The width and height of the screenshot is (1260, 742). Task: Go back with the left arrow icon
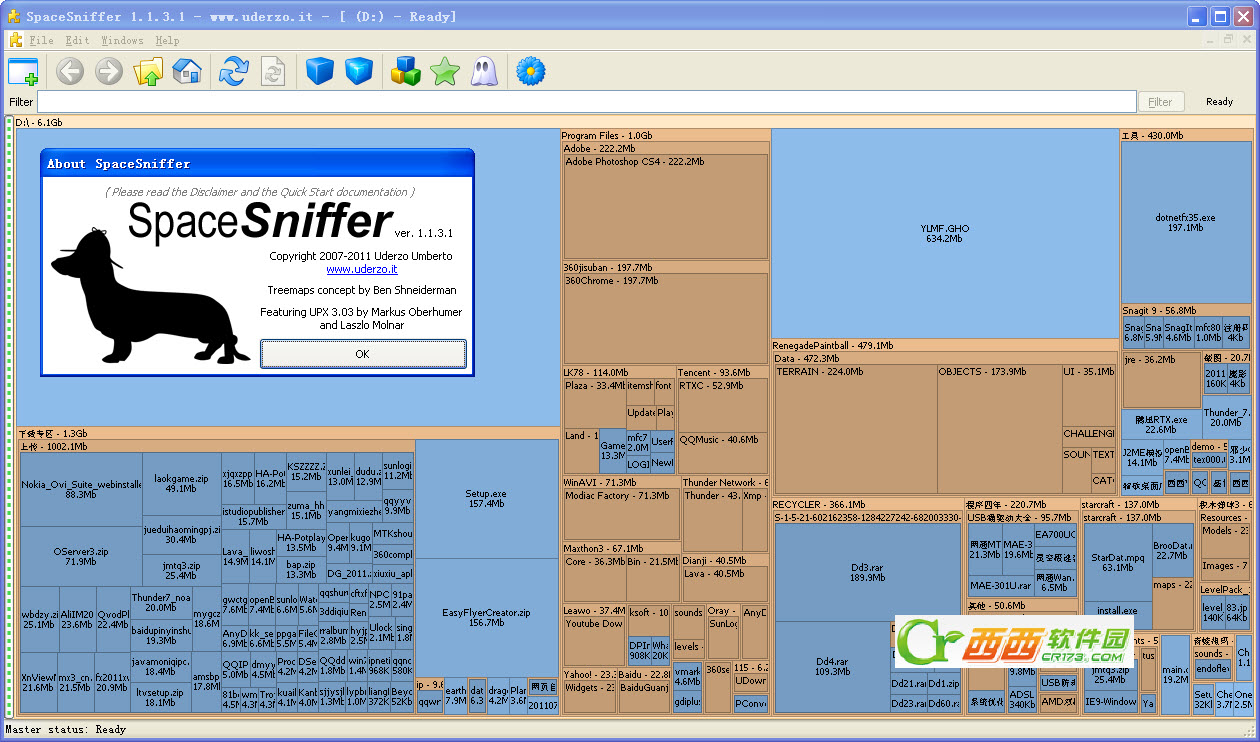click(70, 71)
